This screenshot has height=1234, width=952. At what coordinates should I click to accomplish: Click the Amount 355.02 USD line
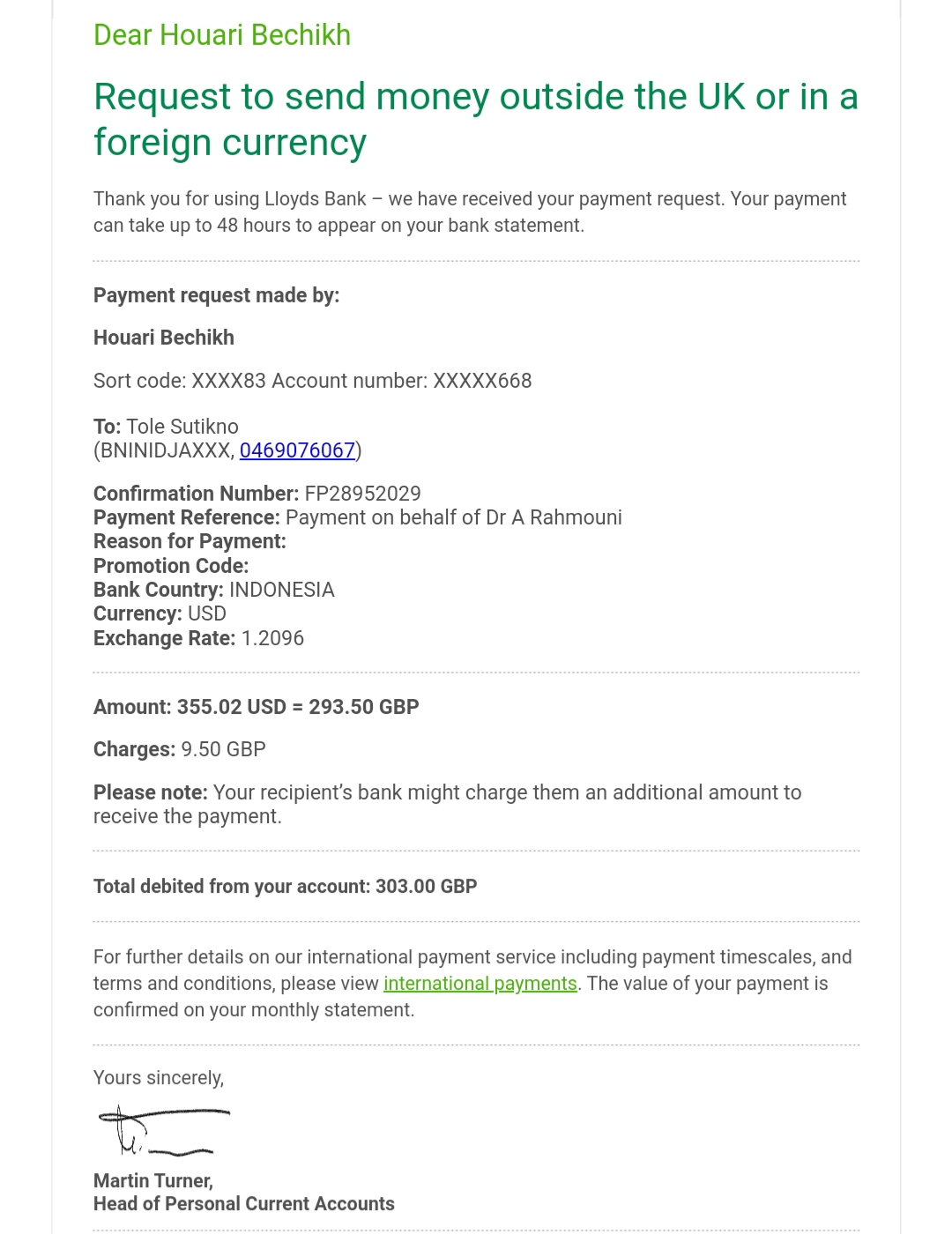257,707
